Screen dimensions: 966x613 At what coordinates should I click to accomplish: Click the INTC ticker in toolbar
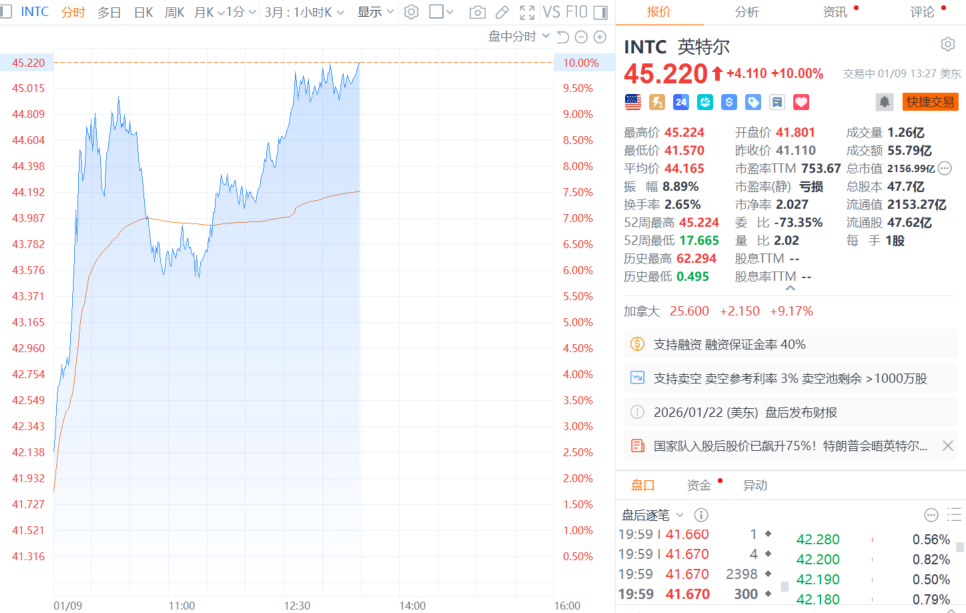pos(34,12)
